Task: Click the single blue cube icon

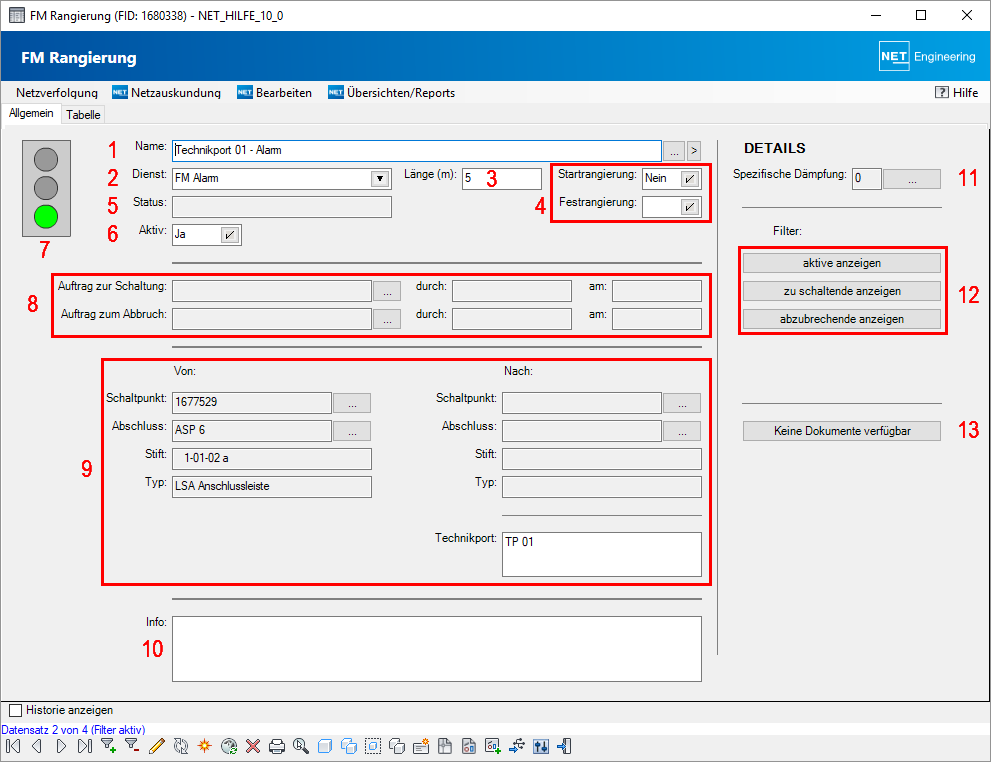Action: click(x=325, y=746)
